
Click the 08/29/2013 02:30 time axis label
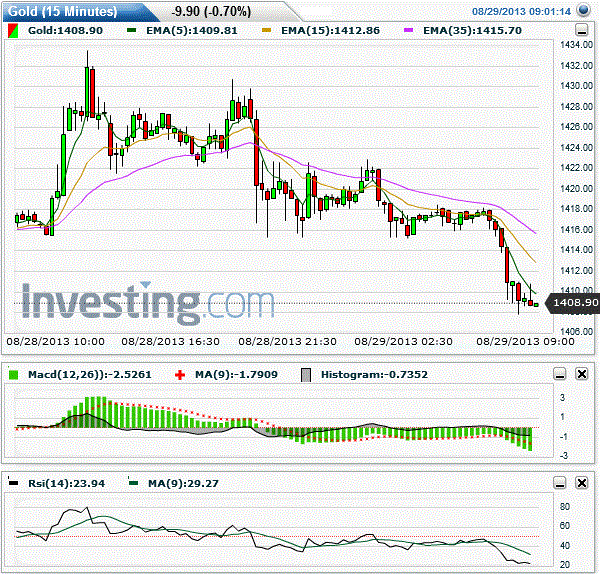pyautogui.click(x=403, y=341)
